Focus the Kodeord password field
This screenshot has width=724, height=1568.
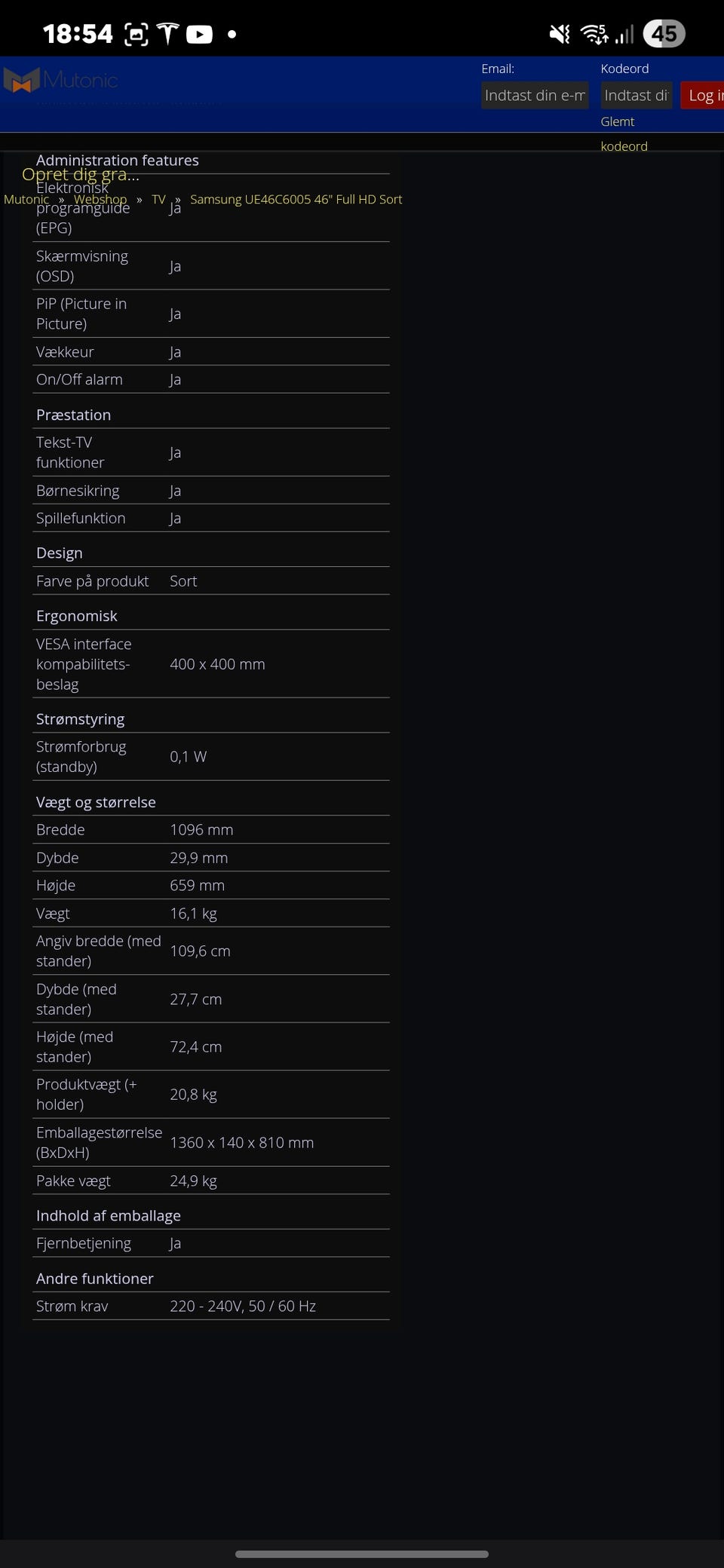pos(637,95)
